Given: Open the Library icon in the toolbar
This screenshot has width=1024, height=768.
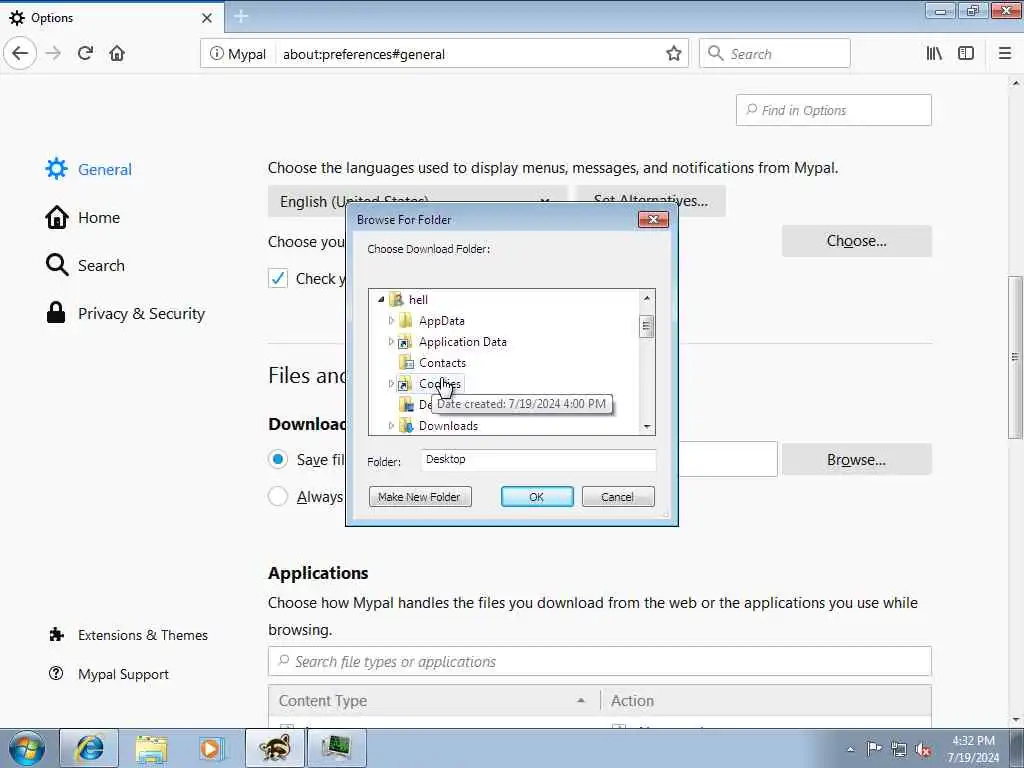Looking at the screenshot, I should (x=934, y=54).
